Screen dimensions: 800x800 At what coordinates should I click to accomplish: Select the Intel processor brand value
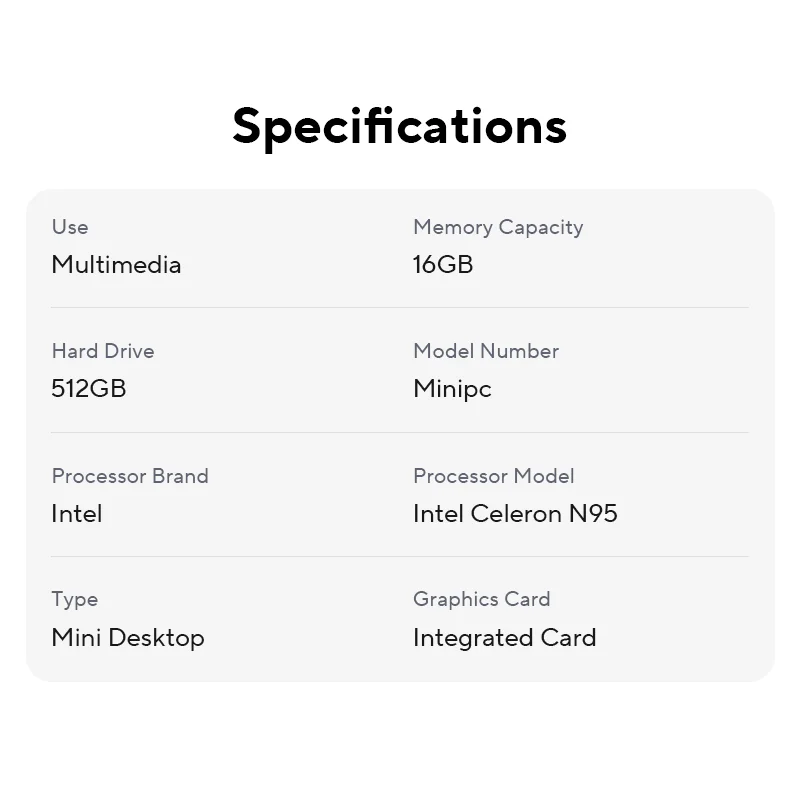[x=77, y=514]
